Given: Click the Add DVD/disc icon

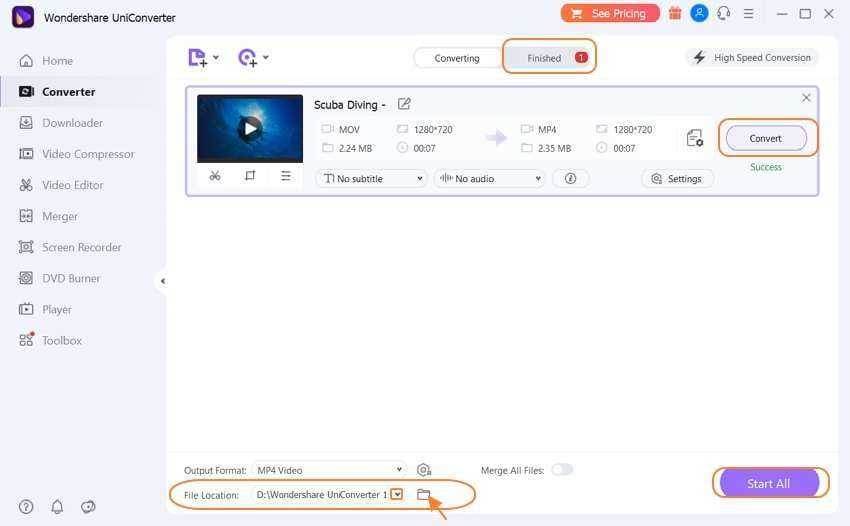Looking at the screenshot, I should click(248, 57).
